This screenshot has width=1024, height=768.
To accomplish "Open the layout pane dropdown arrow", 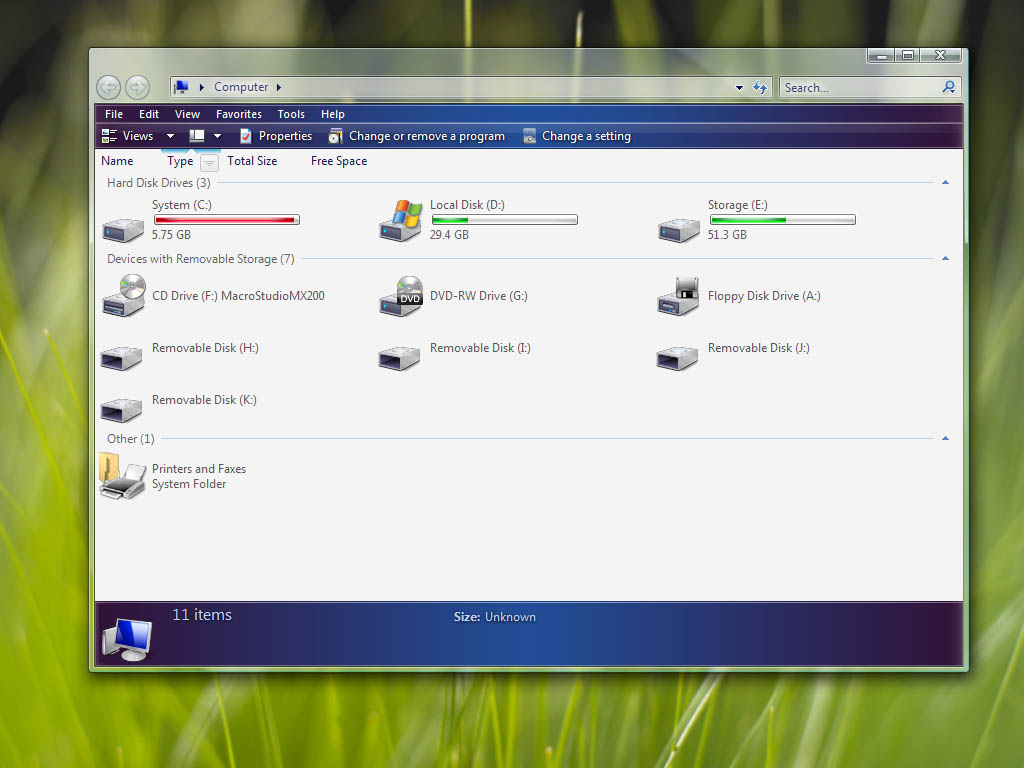I will click(217, 136).
